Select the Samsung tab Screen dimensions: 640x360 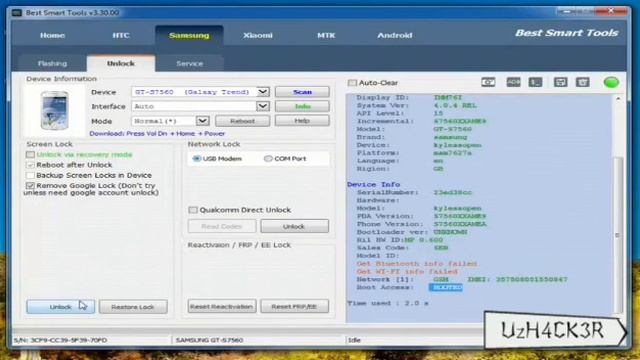189,36
